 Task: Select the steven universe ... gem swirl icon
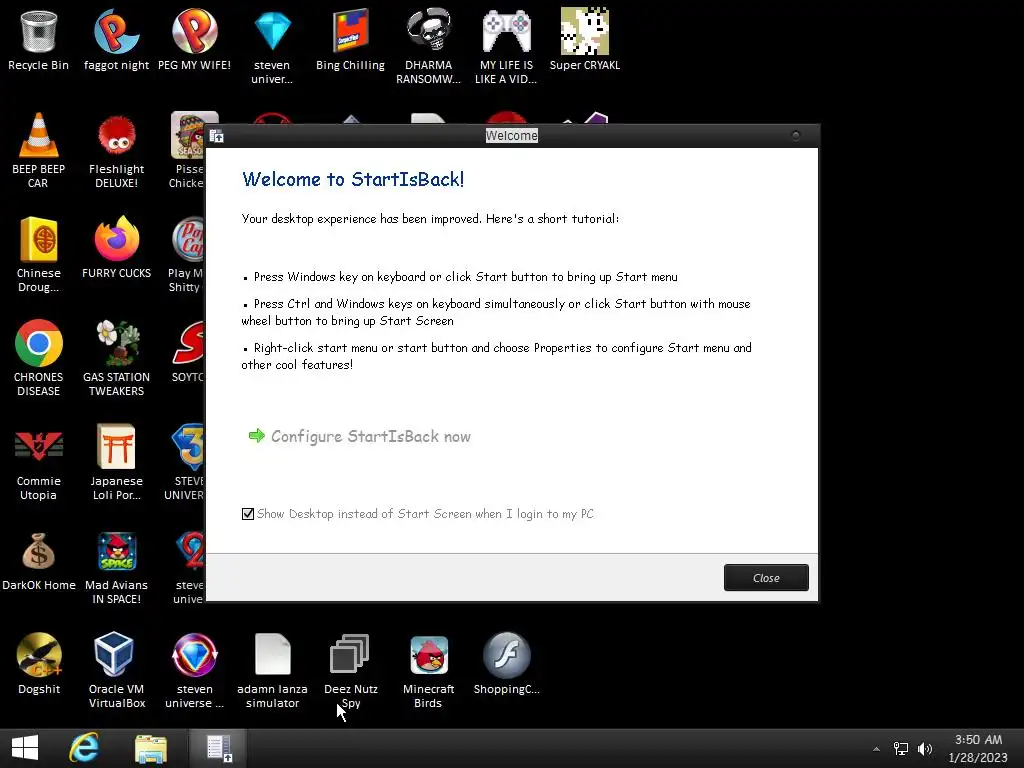[194, 670]
